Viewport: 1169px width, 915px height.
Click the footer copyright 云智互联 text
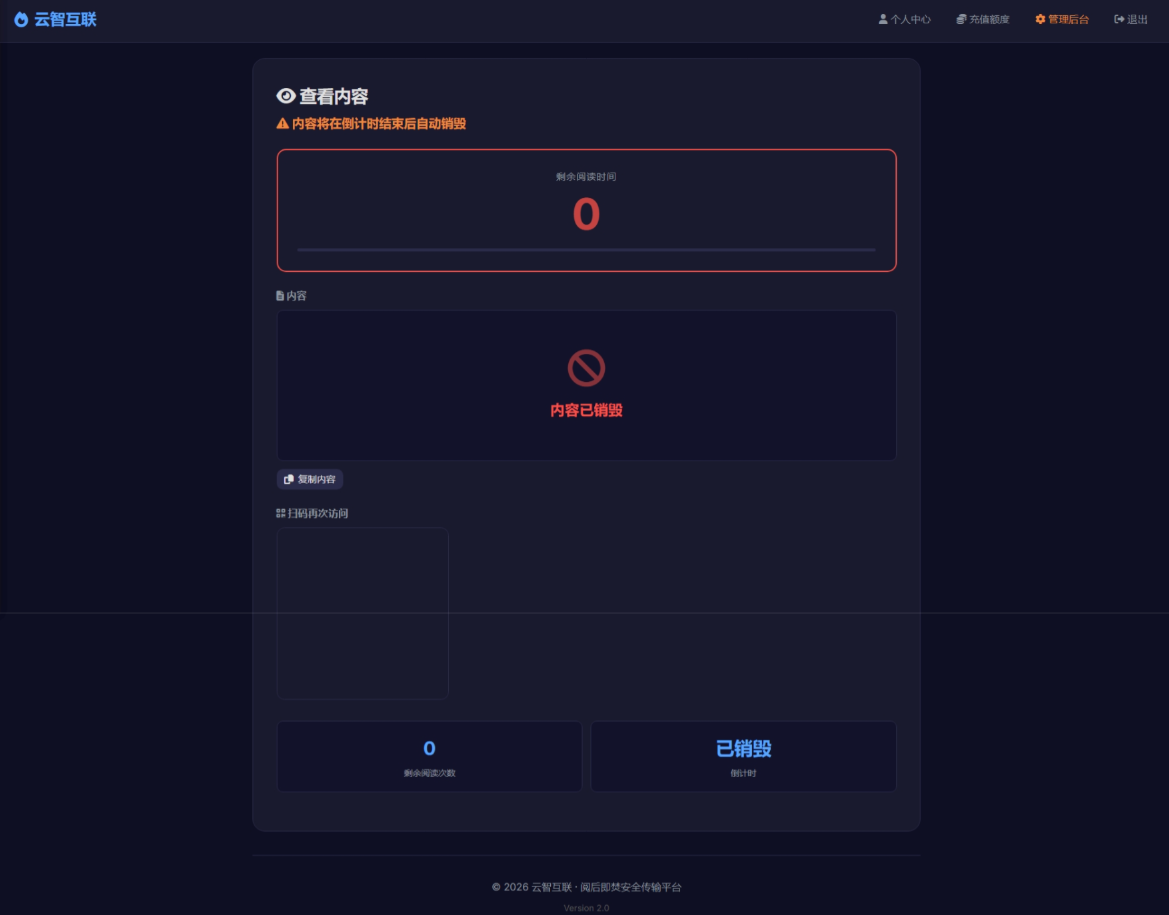point(551,887)
